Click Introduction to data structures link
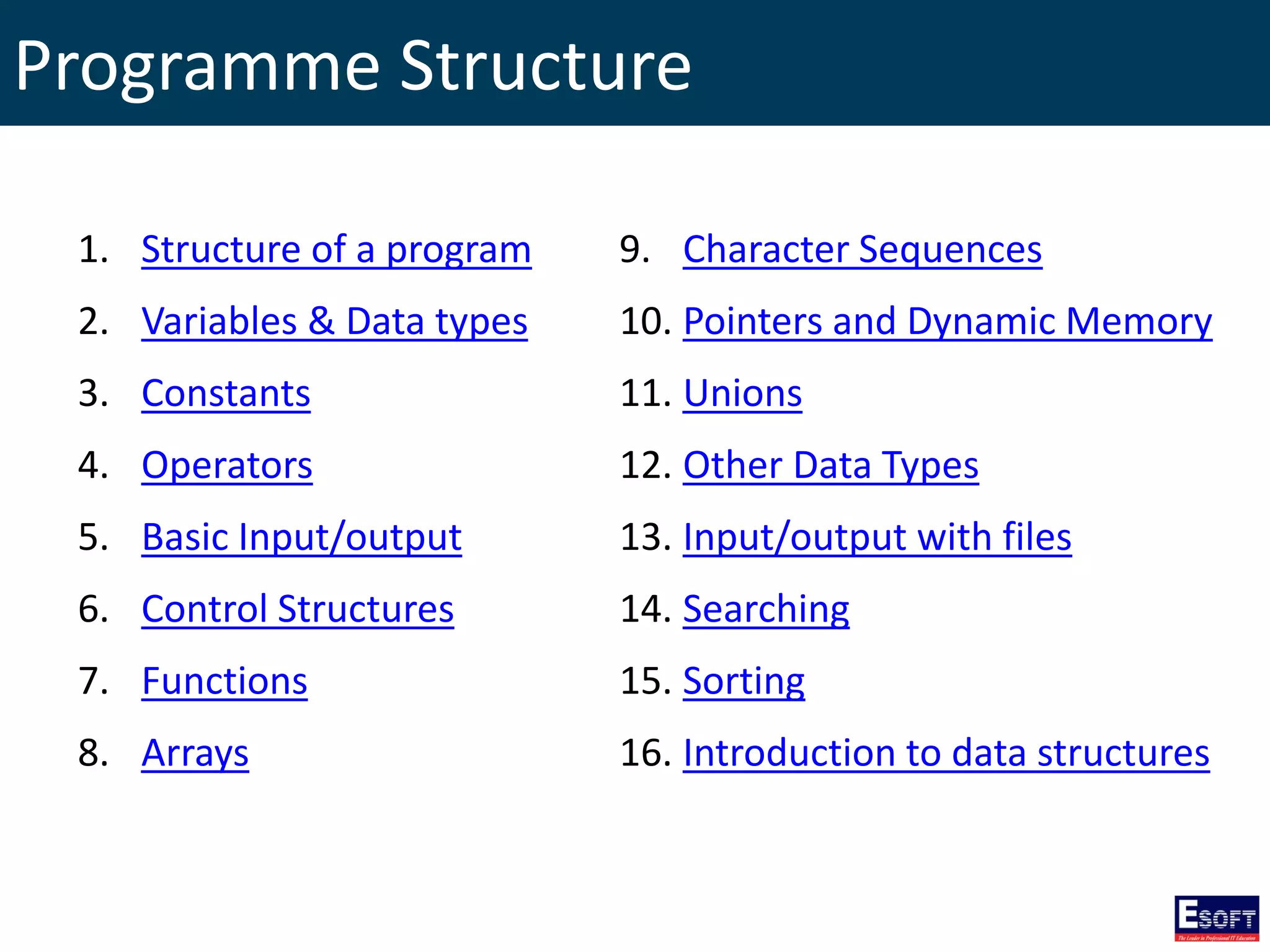The height and width of the screenshot is (952, 1270). pyautogui.click(x=946, y=753)
